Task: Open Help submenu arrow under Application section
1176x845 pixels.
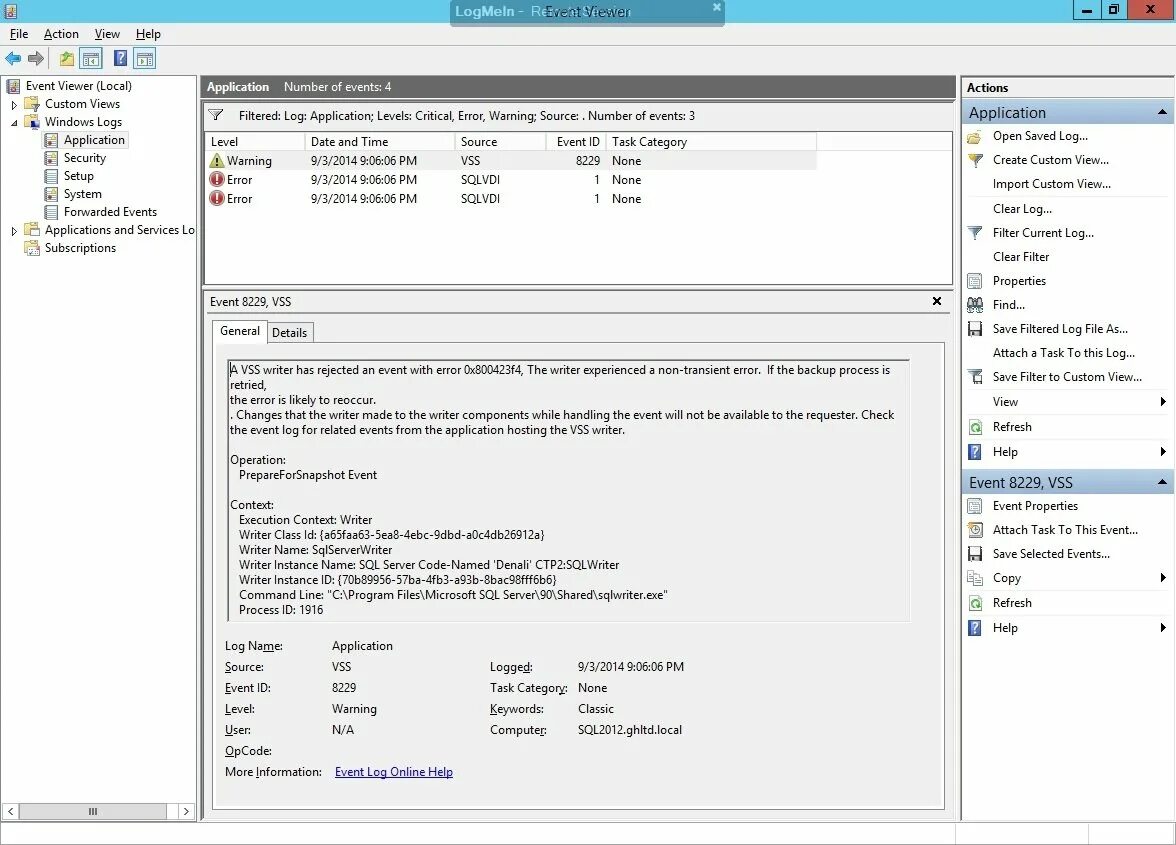Action: 1162,451
